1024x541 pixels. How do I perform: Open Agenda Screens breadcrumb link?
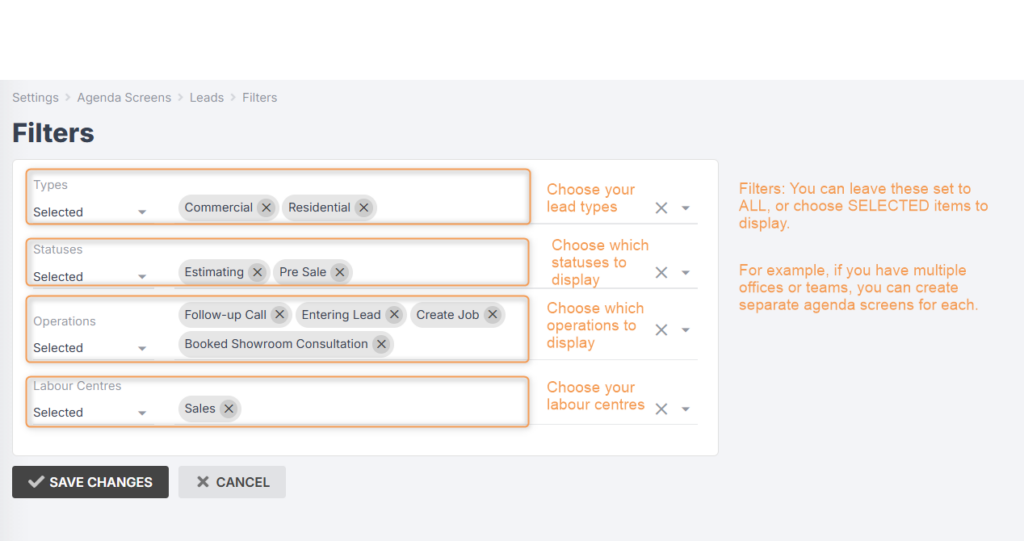coord(124,98)
